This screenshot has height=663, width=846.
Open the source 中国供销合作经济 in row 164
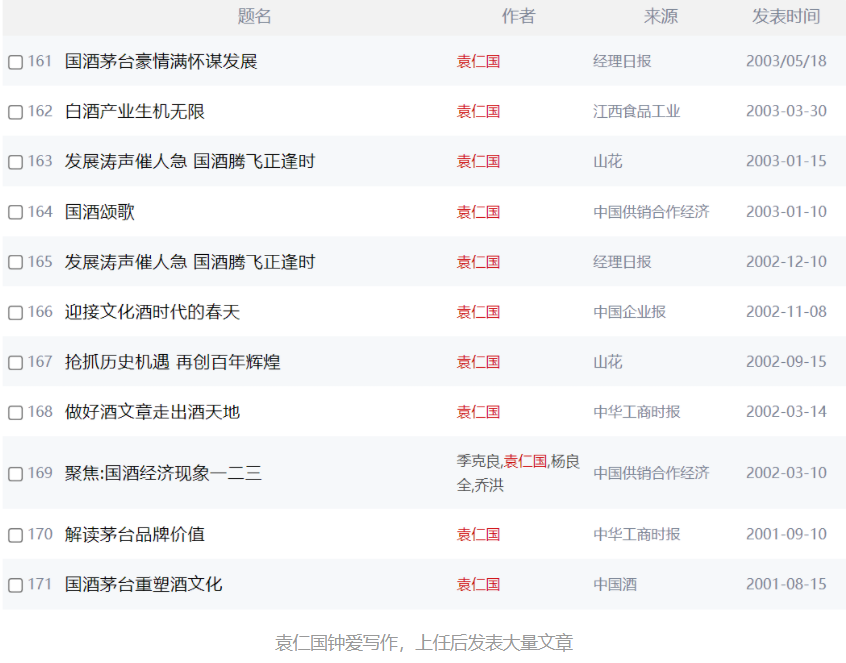[652, 211]
